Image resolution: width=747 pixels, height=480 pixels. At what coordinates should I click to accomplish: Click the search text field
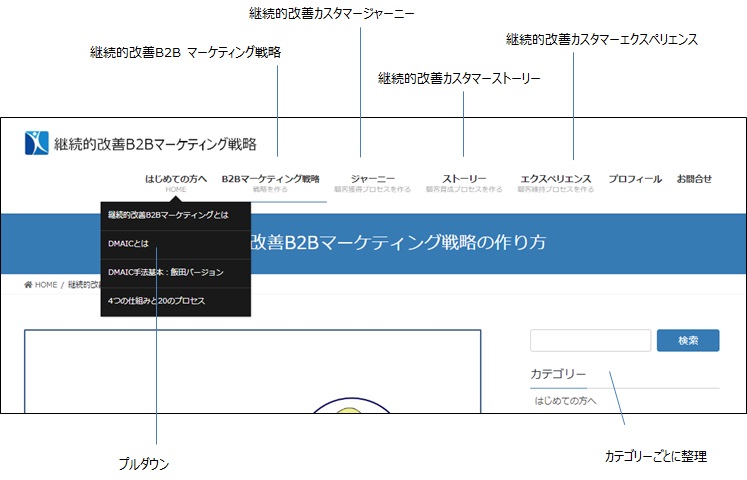tap(590, 340)
